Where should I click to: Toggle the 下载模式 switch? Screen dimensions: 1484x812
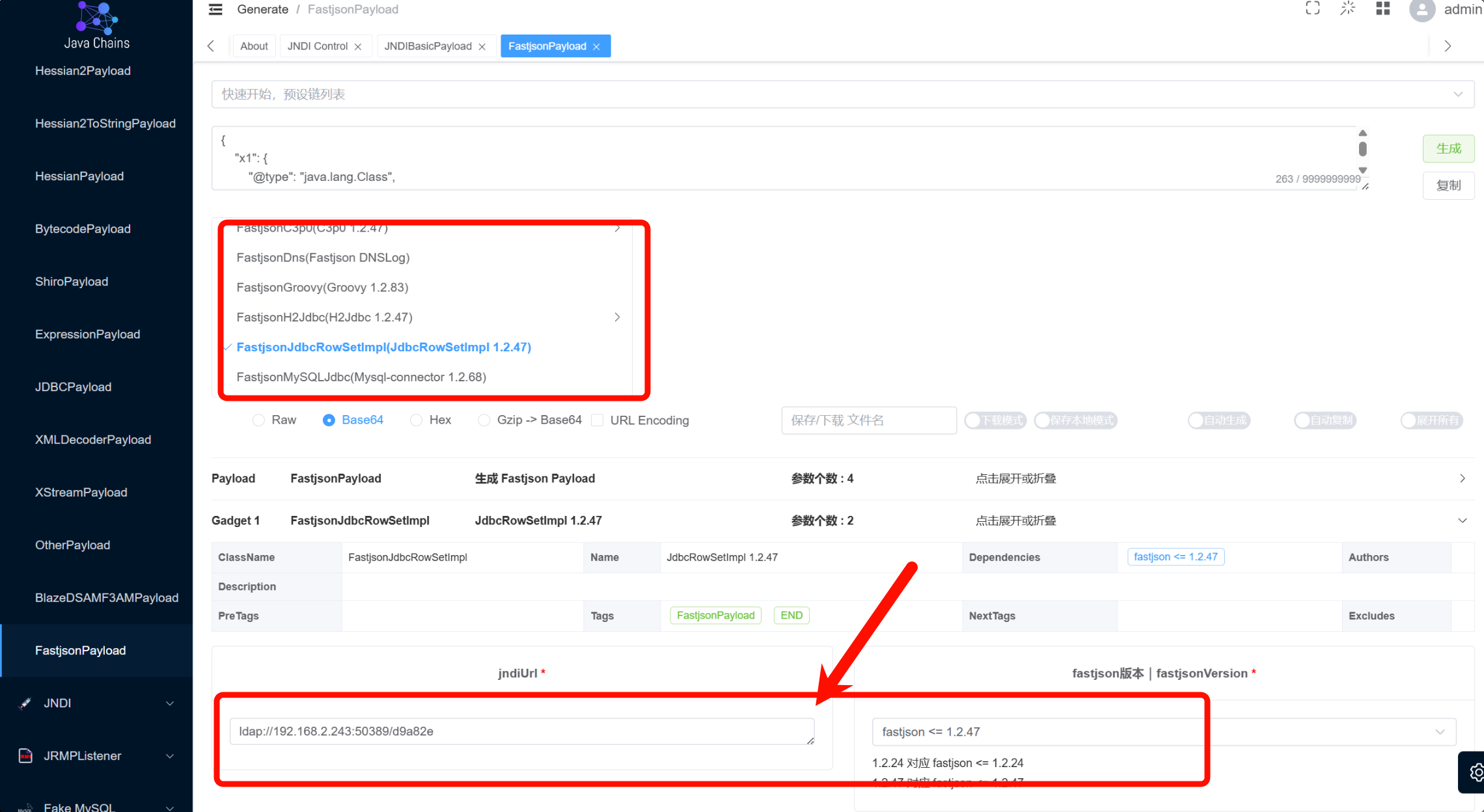click(x=995, y=420)
